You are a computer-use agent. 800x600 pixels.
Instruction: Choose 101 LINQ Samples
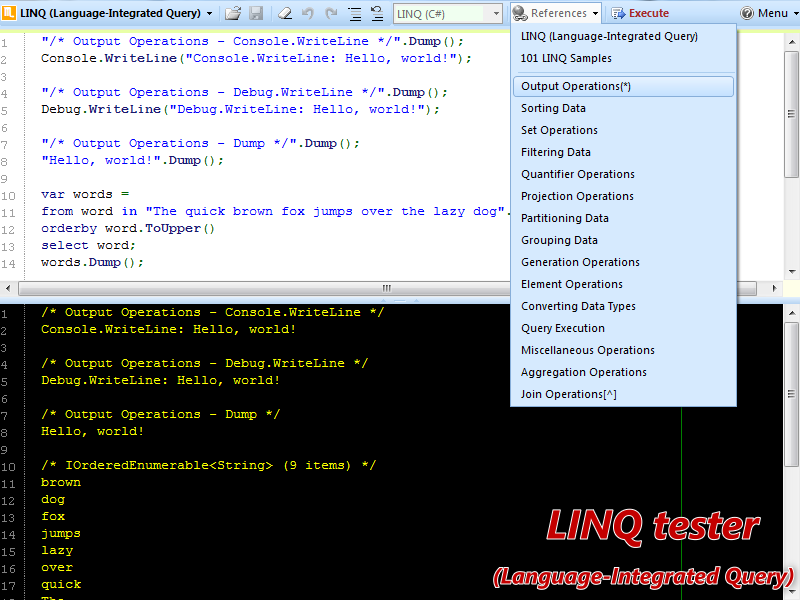pos(623,58)
